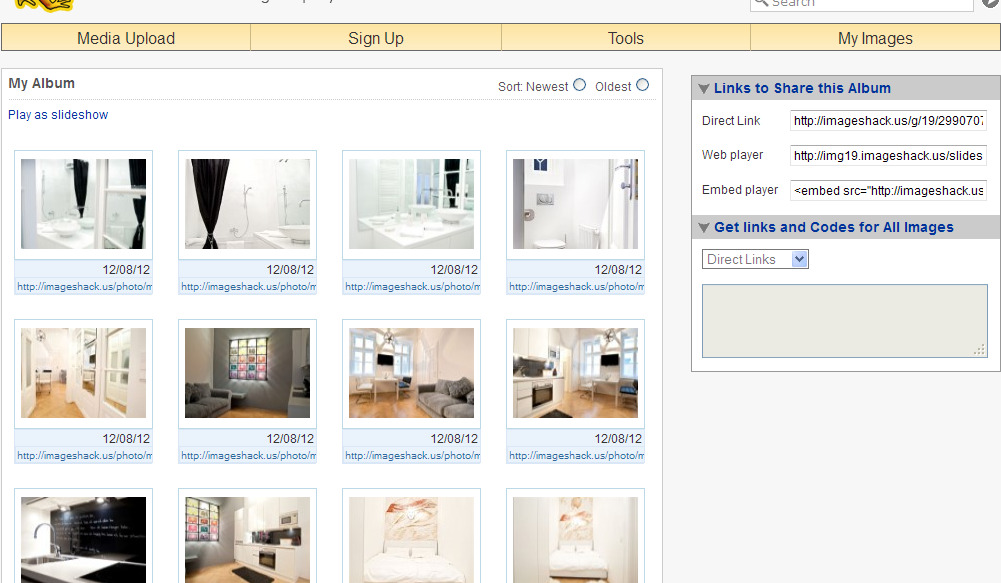1001x583 pixels.
Task: Click the photo link under the toilet room image
Action: pos(576,287)
